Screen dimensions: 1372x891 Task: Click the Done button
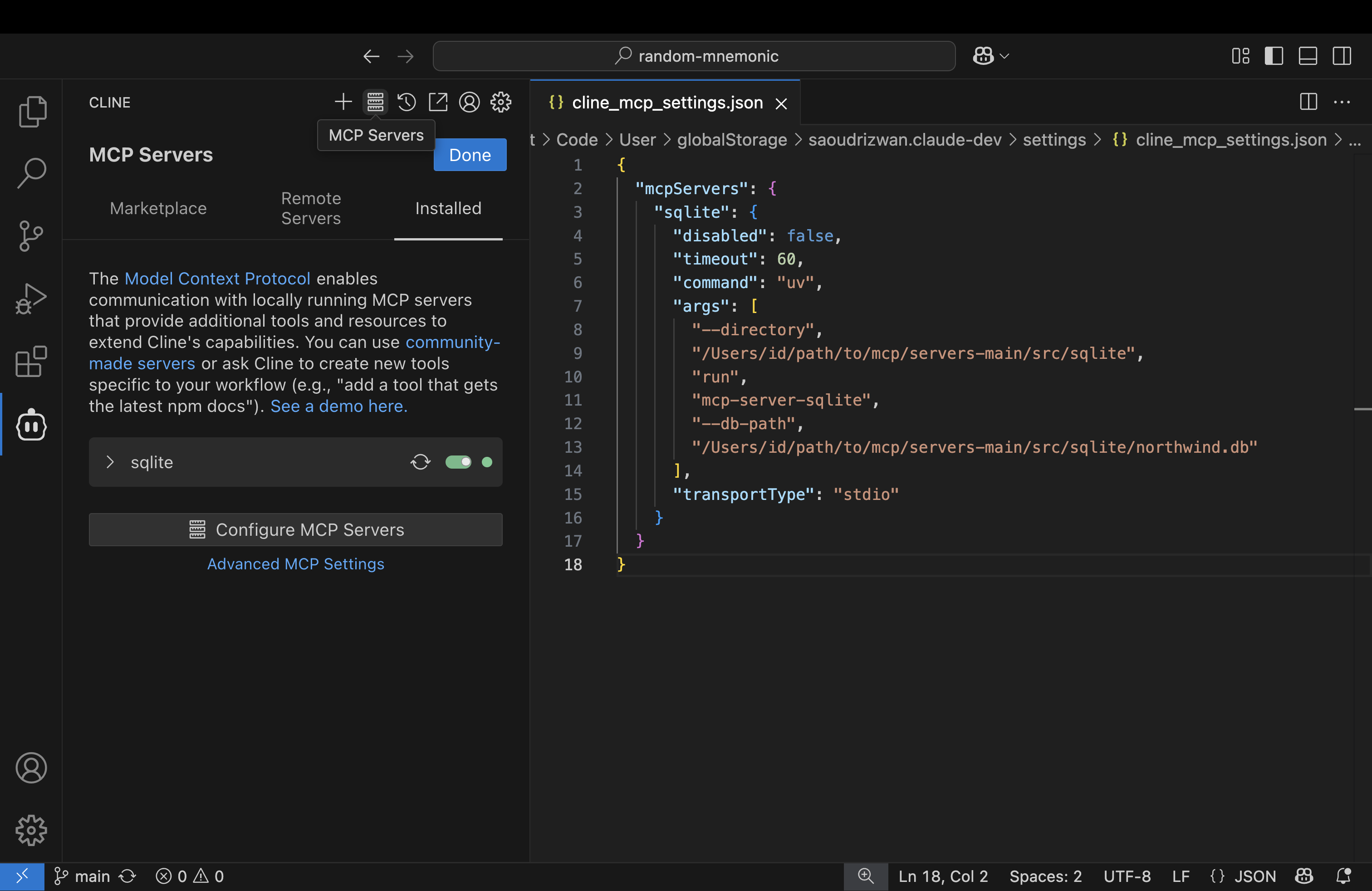[x=470, y=154]
